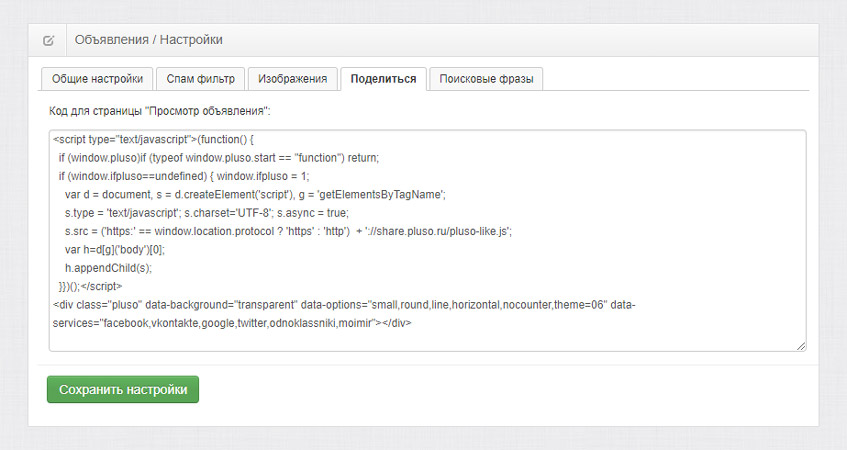Click the closing }})();</script> line
847x450 pixels.
[x=90, y=286]
